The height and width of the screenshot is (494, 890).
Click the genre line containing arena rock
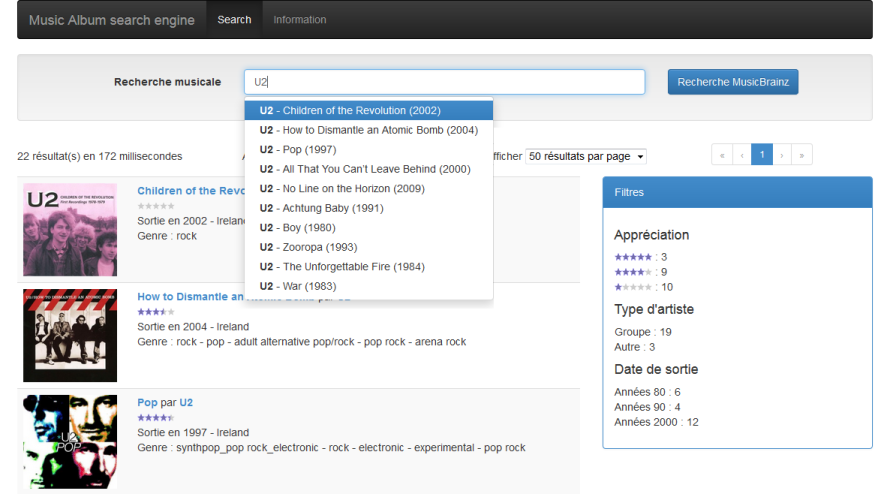[301, 342]
